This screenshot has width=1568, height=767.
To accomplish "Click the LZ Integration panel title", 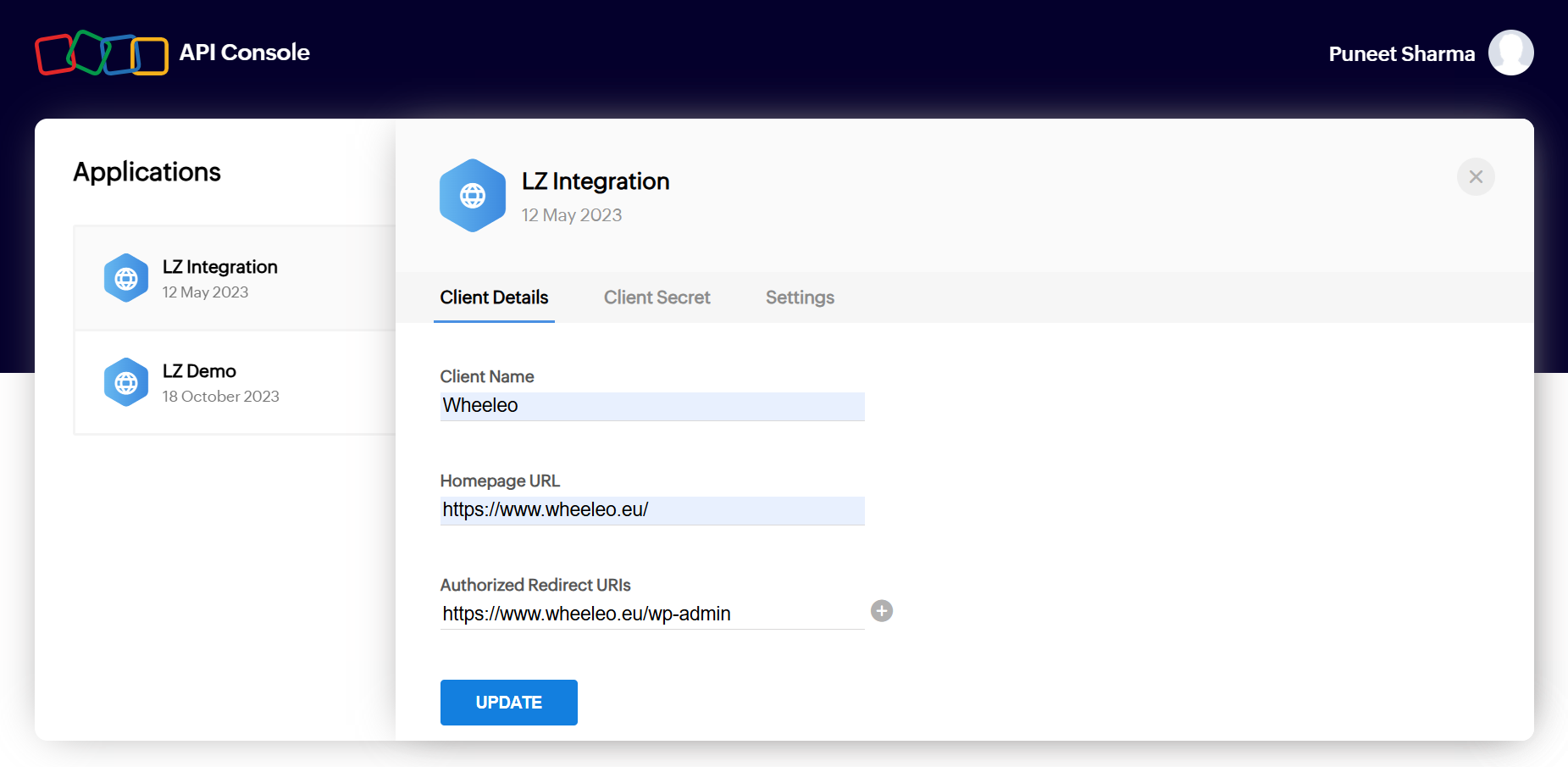I will pos(596,181).
